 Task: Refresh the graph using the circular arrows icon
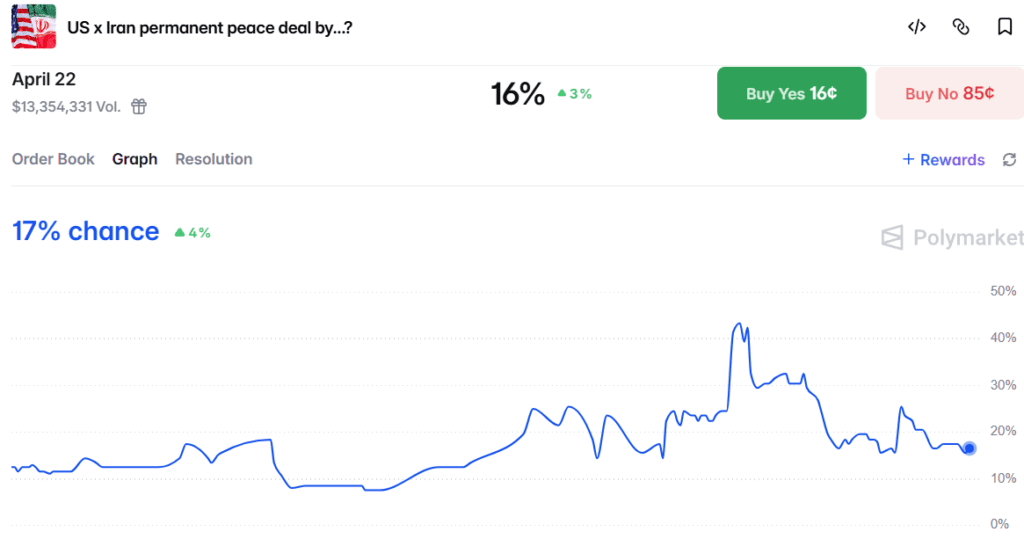point(1010,160)
